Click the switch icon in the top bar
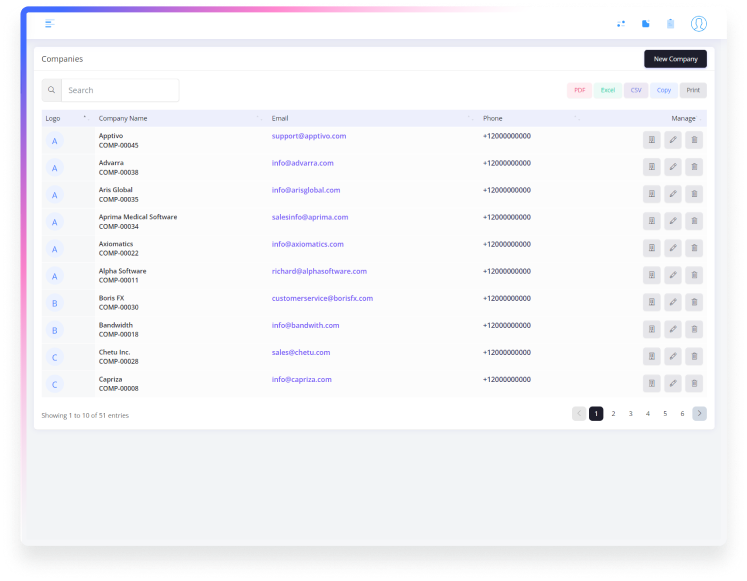 [621, 23]
